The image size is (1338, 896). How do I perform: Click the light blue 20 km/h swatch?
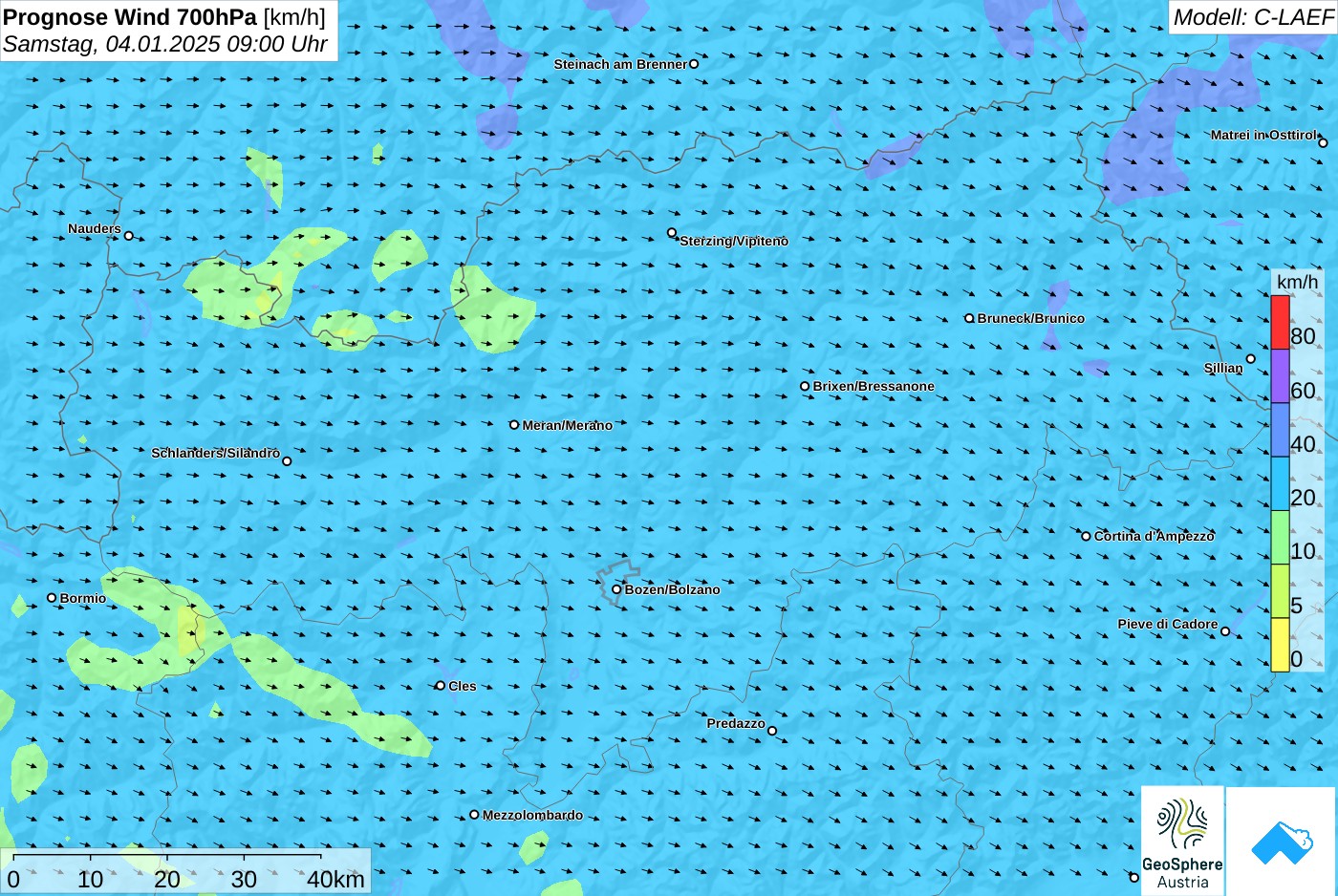1280,484
